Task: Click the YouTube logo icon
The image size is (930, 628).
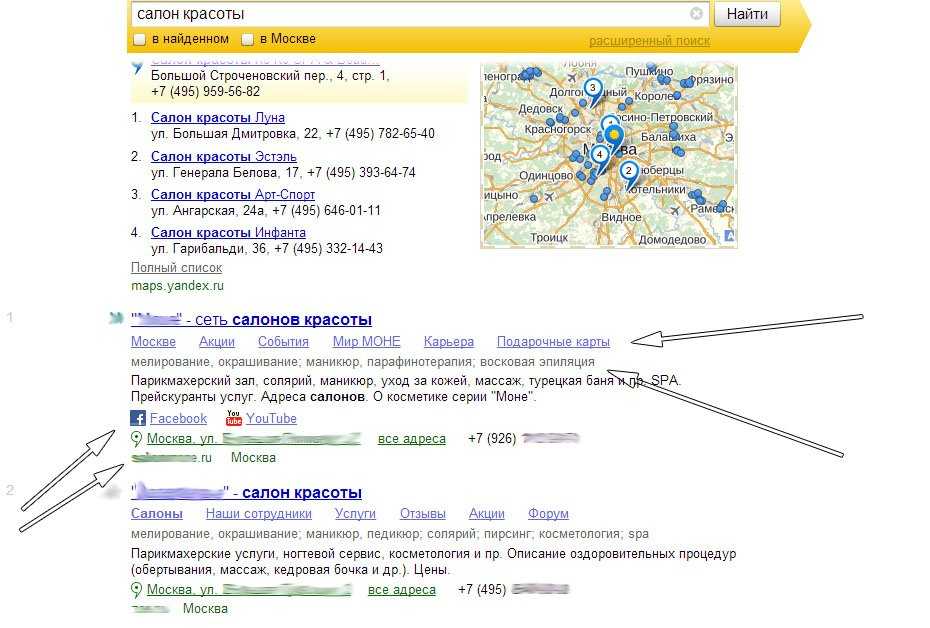Action: click(234, 418)
